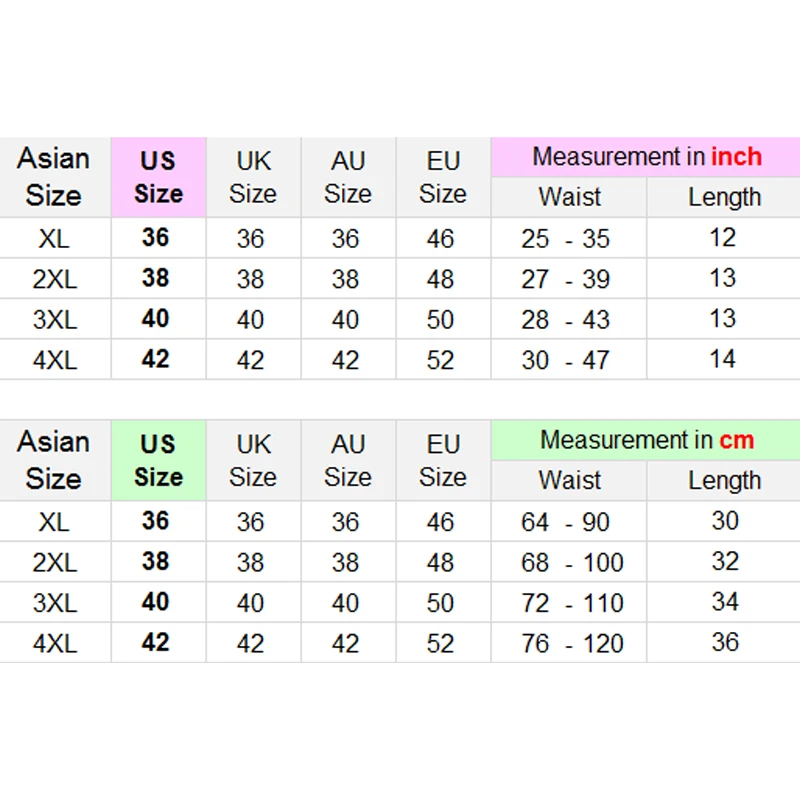Select UK size 38 in the cm table
The width and height of the screenshot is (800, 800).
tap(251, 562)
